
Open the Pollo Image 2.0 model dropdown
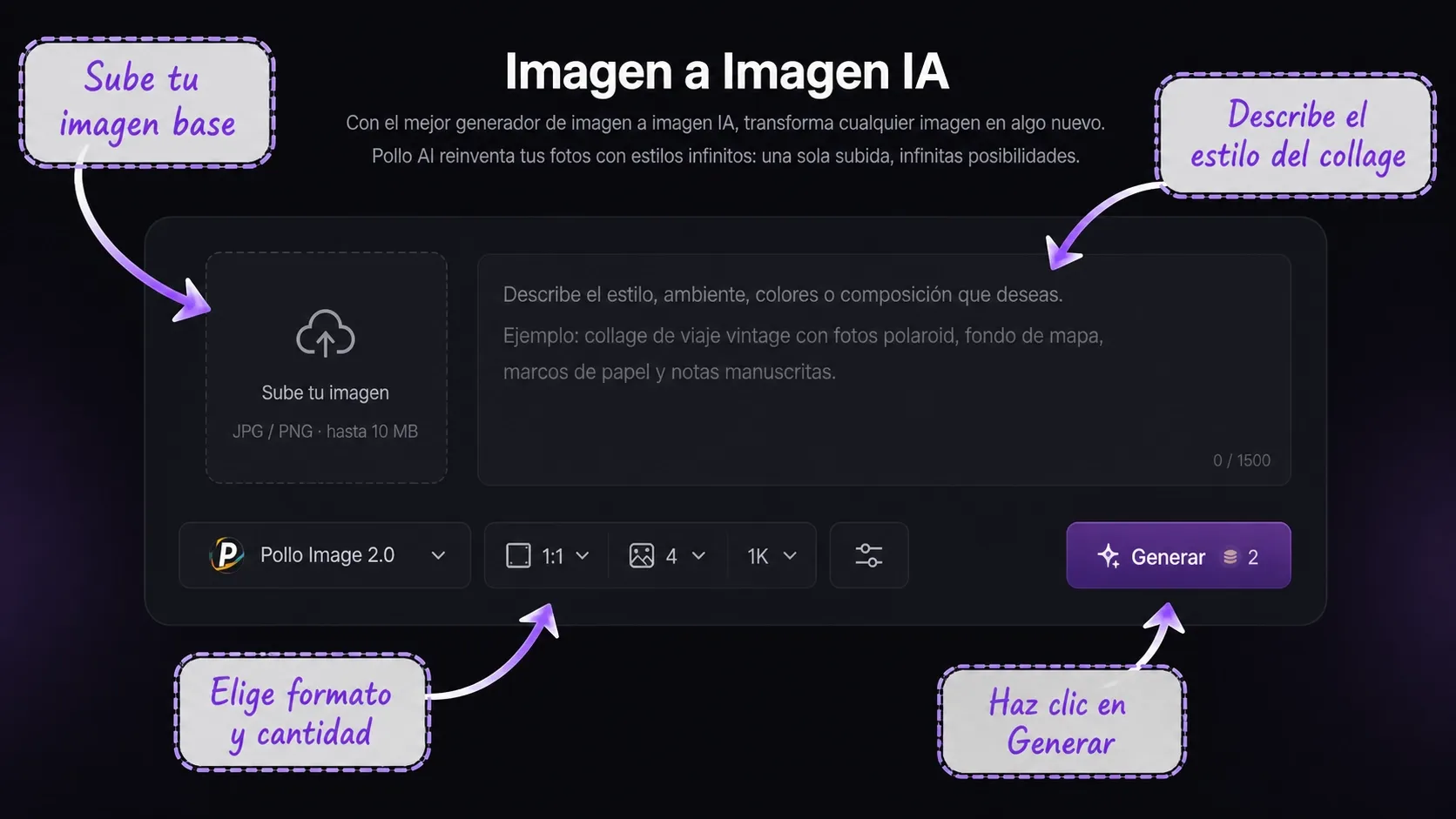coord(325,555)
